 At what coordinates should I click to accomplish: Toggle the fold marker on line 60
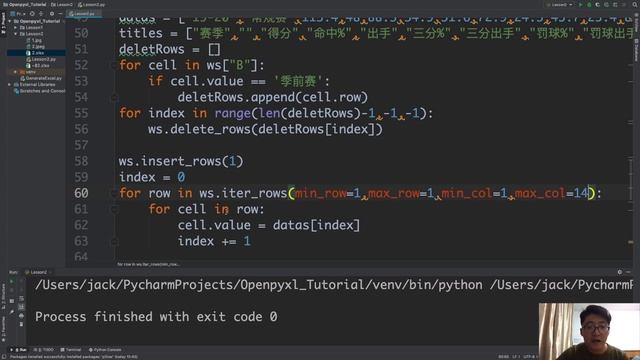pyautogui.click(x=115, y=193)
